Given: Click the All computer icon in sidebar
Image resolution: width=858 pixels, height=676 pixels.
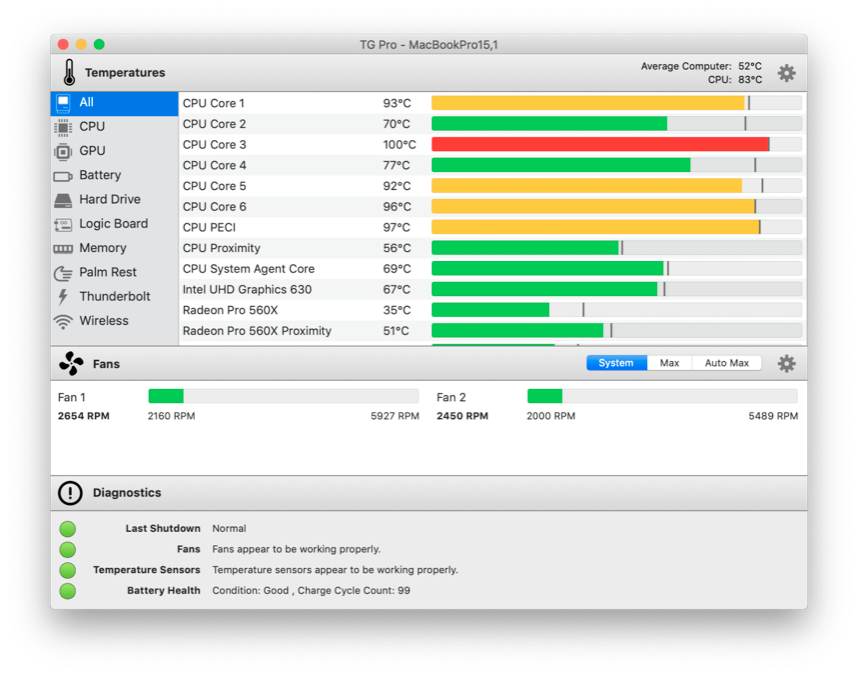Looking at the screenshot, I should point(63,103).
